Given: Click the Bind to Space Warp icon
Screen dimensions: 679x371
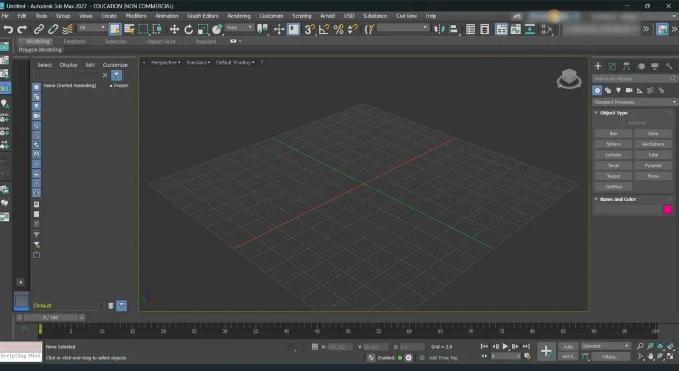Looking at the screenshot, I should pos(67,29).
